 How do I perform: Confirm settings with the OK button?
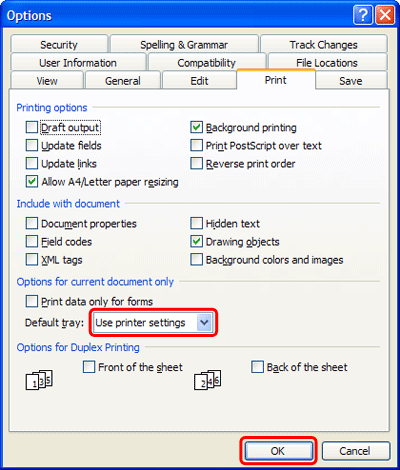(278, 451)
